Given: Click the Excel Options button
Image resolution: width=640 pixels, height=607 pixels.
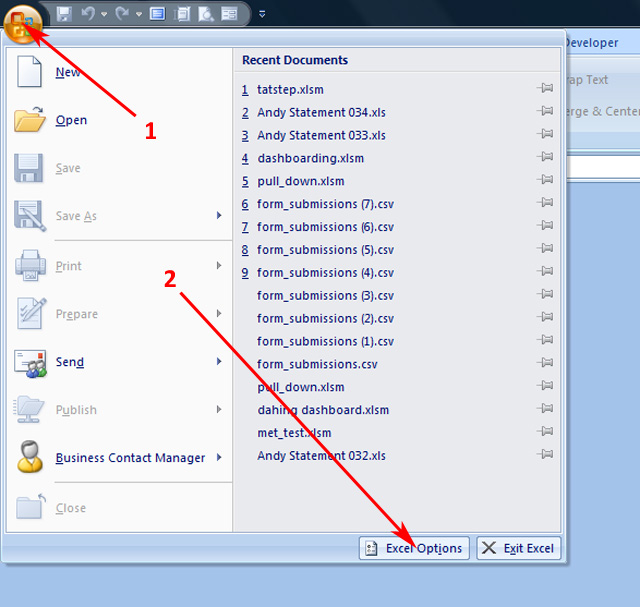Looking at the screenshot, I should (x=414, y=548).
